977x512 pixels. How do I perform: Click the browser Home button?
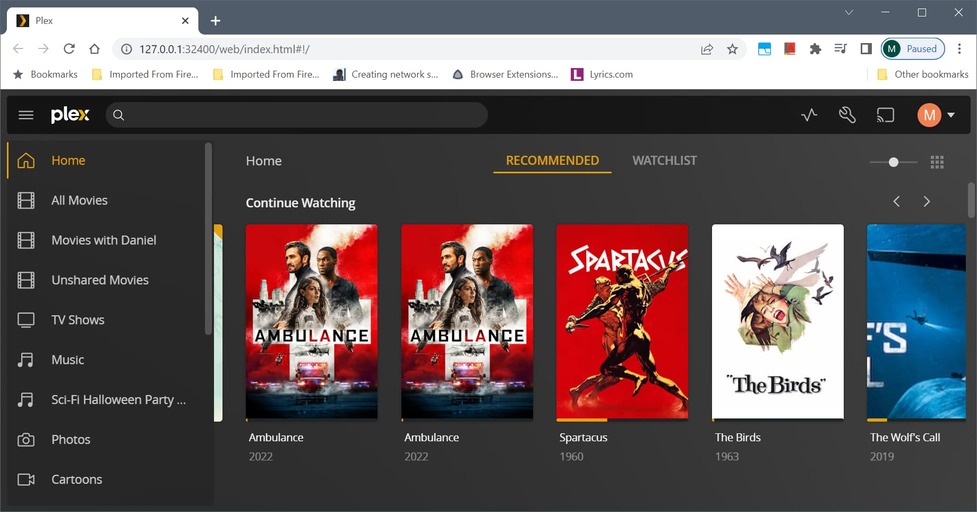(94, 49)
